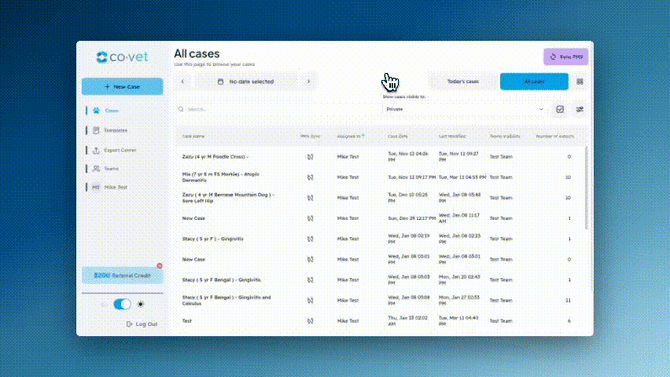
Task: Log out of the account
Action: [x=142, y=324]
